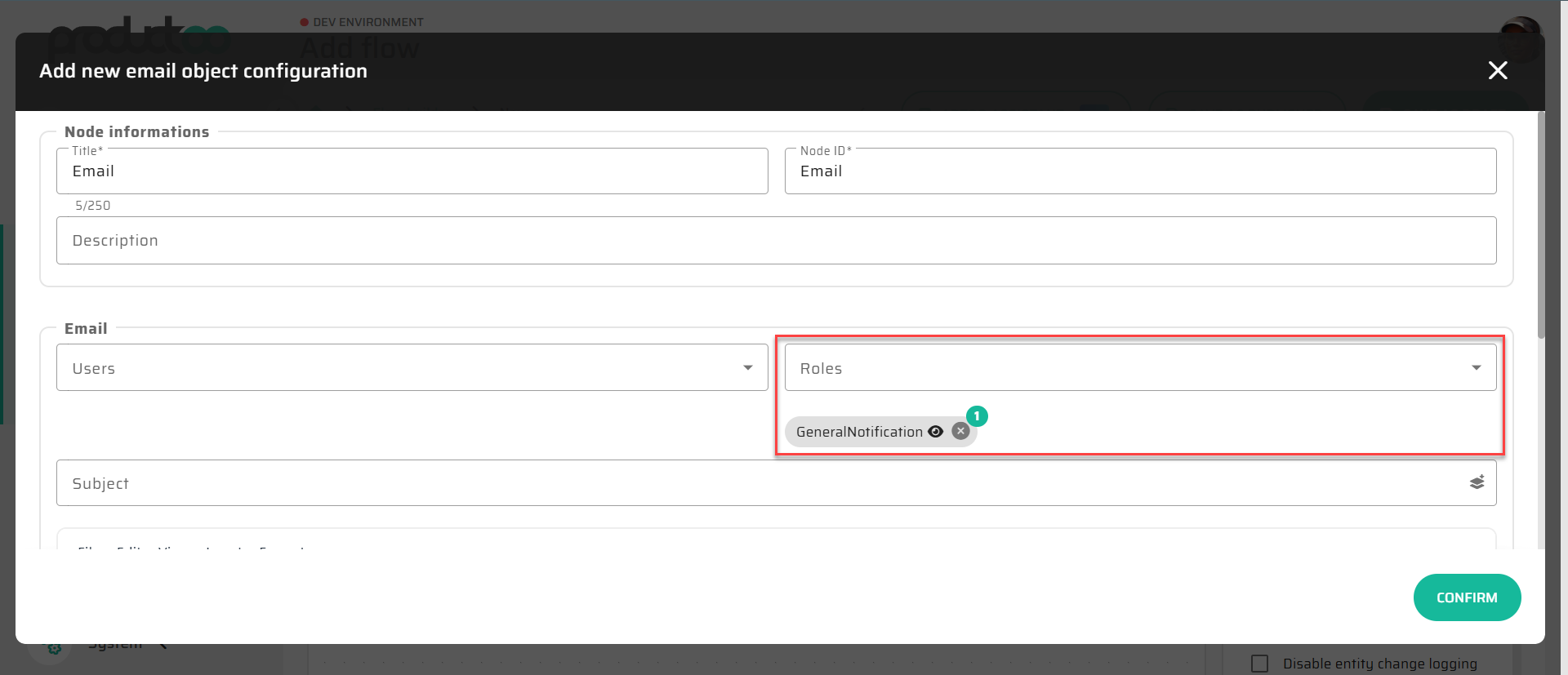Open variable picker icon in Subject field
Screen dimensions: 1568x675
coord(1477,482)
